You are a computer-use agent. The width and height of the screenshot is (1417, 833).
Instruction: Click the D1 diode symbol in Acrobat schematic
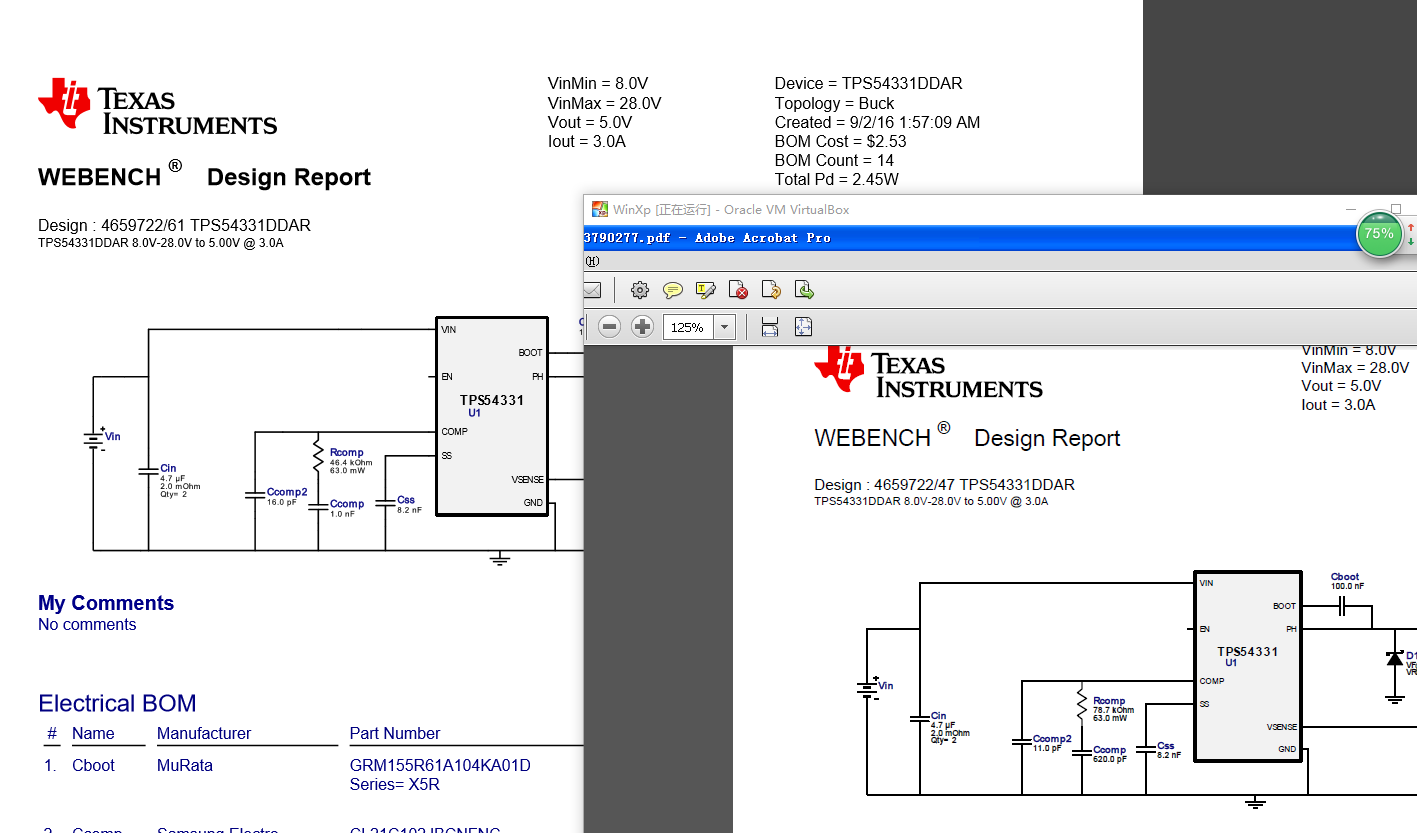[1394, 658]
